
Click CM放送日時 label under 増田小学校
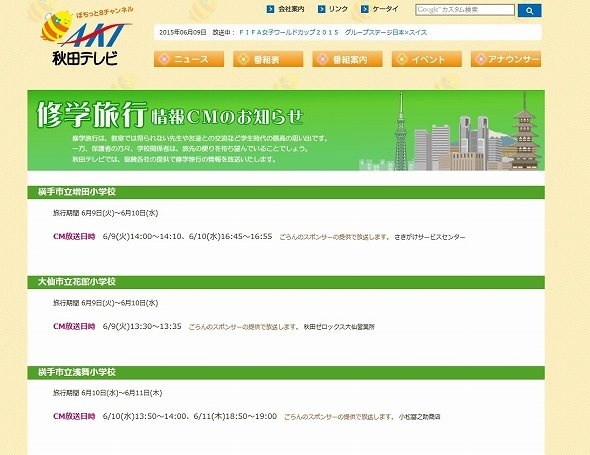[x=74, y=236]
